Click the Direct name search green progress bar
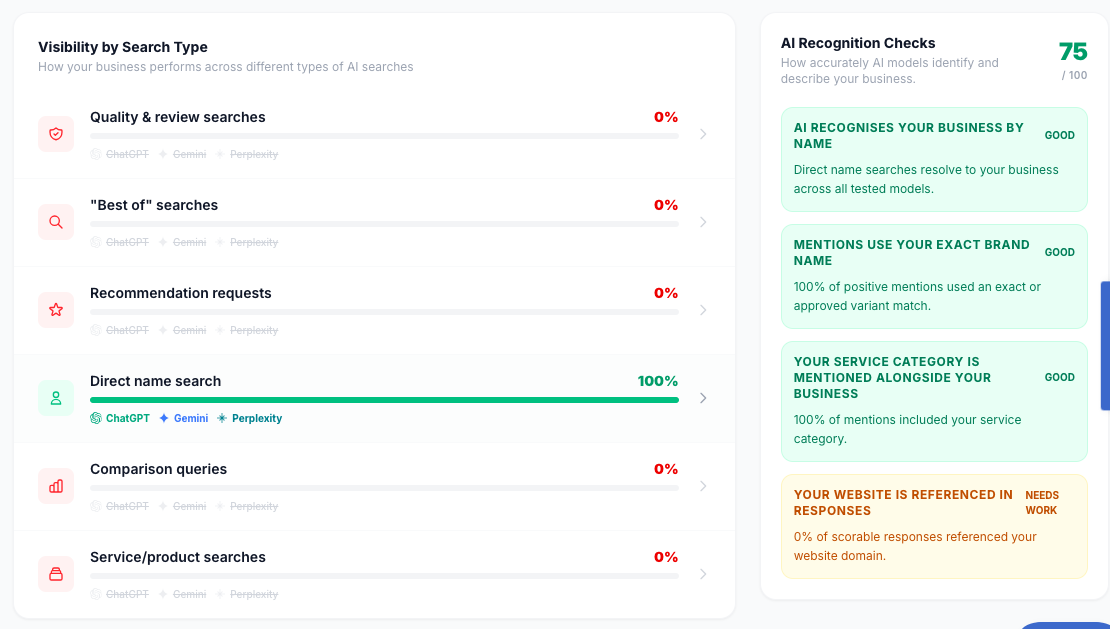Image resolution: width=1110 pixels, height=629 pixels. (x=384, y=400)
